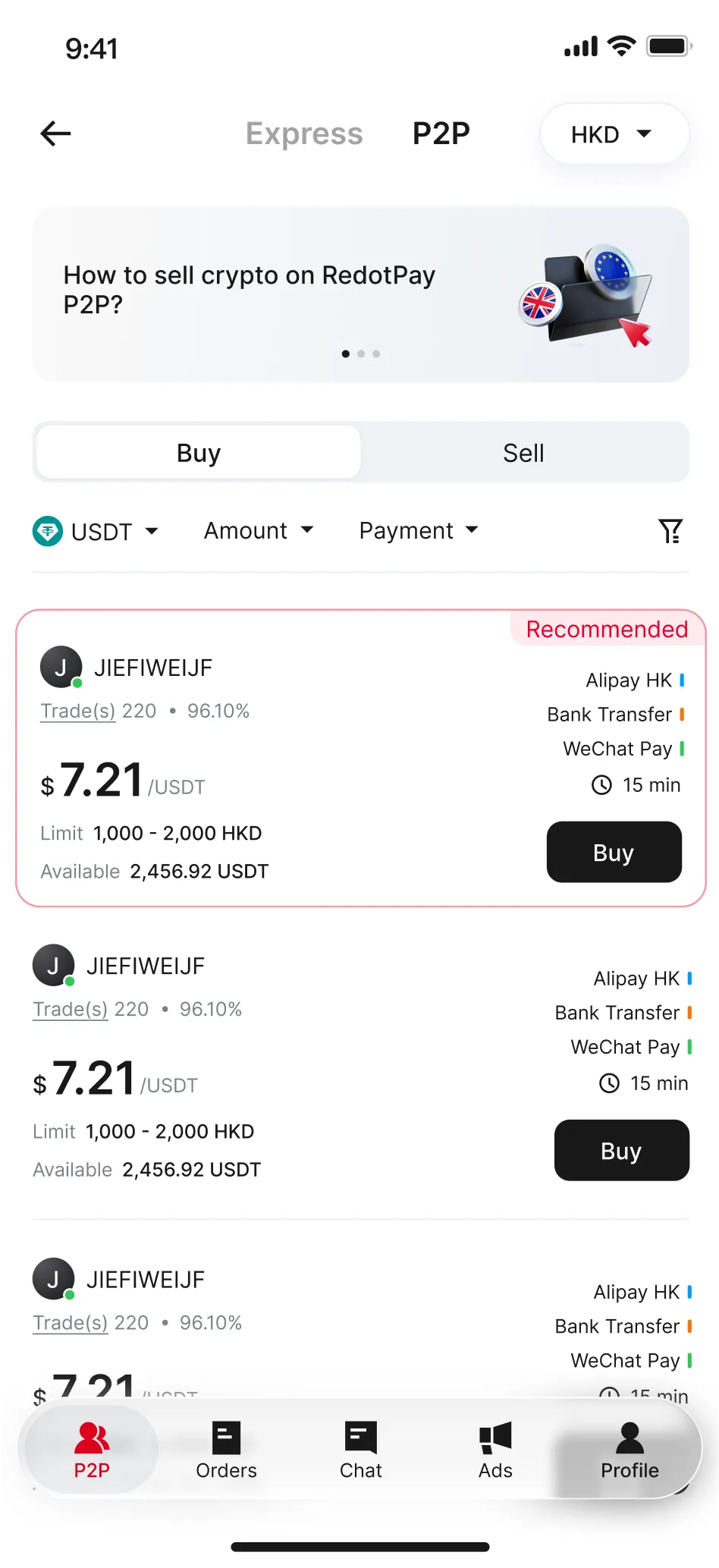
Task: Open the Payment method dropdown
Action: (x=419, y=530)
